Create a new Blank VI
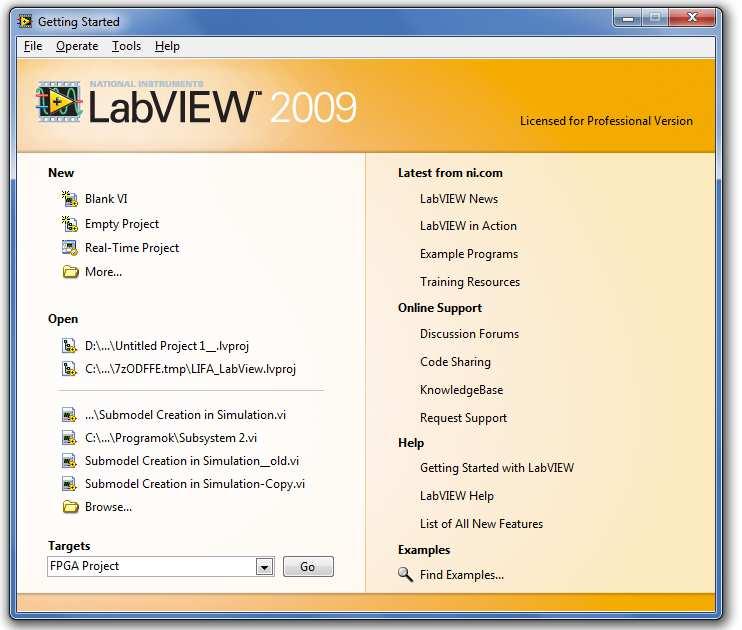This screenshot has width=742, height=630. tap(106, 199)
